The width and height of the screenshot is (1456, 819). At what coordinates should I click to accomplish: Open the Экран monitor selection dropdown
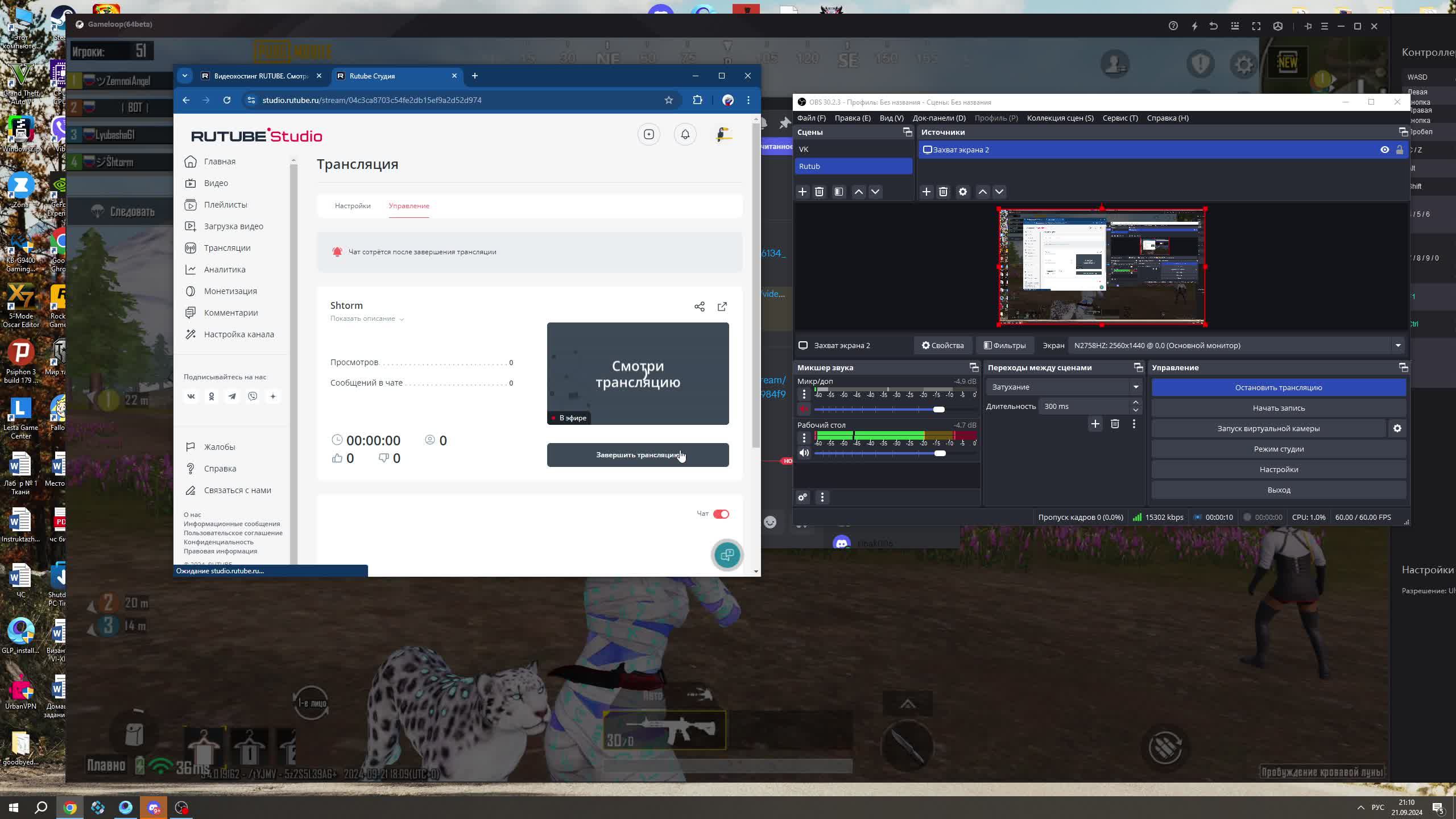pyautogui.click(x=1397, y=345)
